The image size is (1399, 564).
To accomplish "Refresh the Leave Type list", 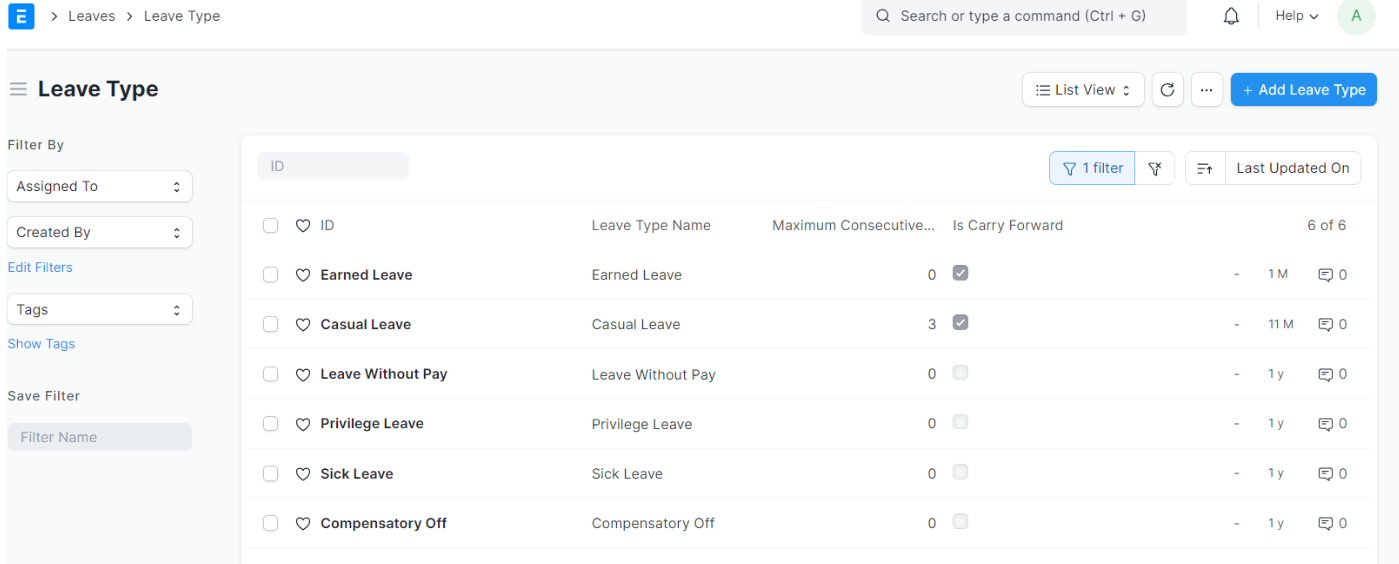I will coord(1167,89).
